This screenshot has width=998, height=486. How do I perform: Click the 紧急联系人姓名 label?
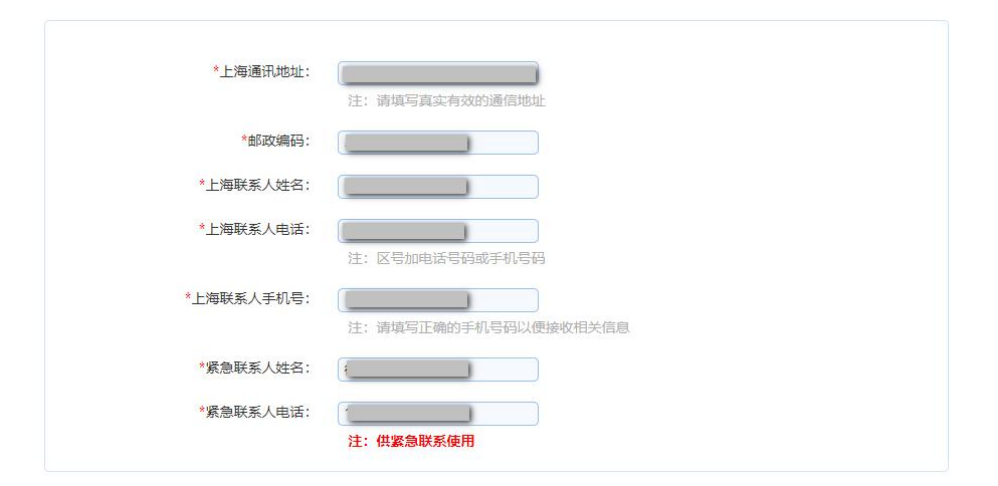click(256, 368)
